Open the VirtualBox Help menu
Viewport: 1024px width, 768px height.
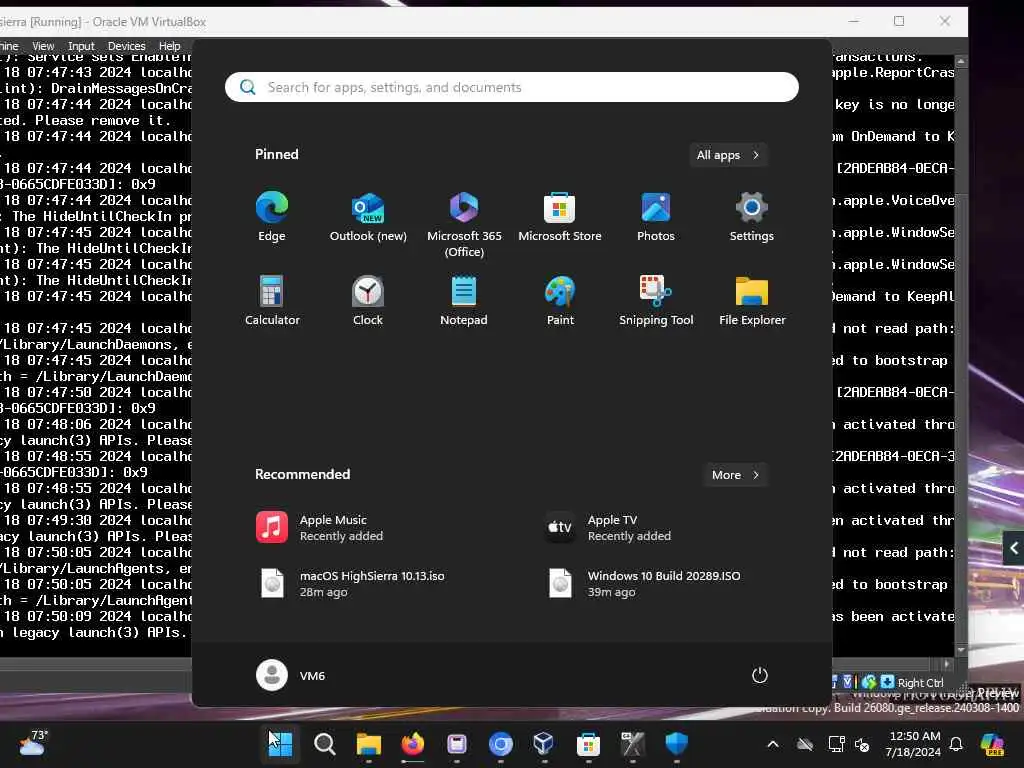pyautogui.click(x=169, y=46)
